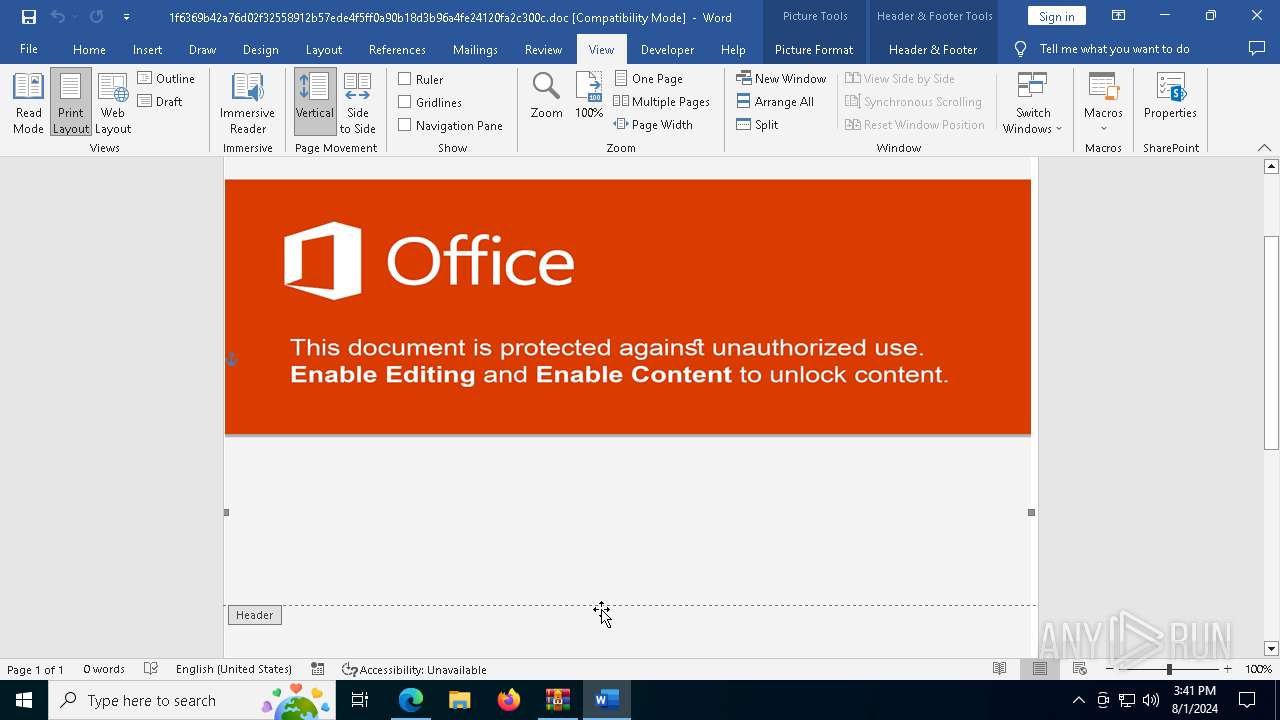The width and height of the screenshot is (1280, 720).
Task: Expand Switch Windows dropdown
Action: click(1033, 103)
